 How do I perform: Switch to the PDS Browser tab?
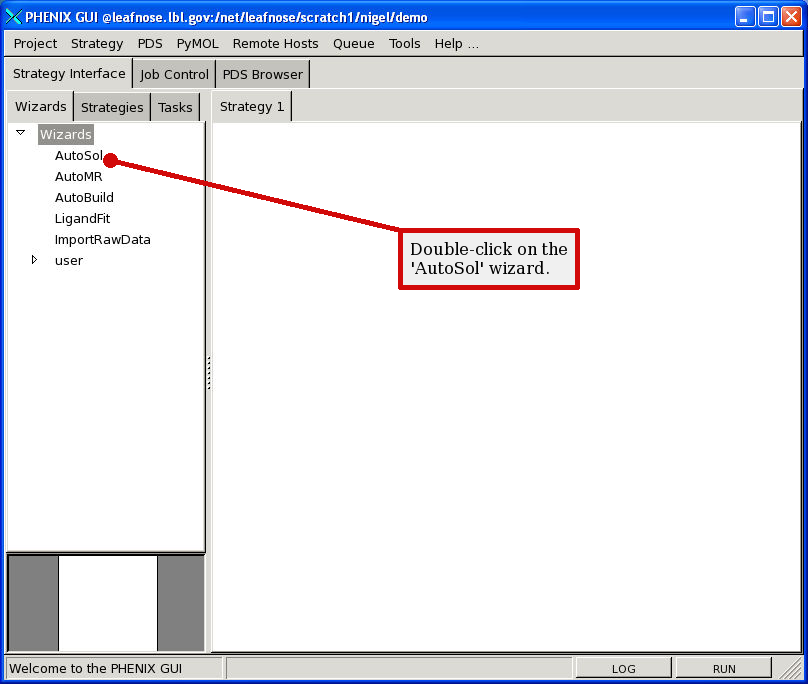(x=262, y=75)
